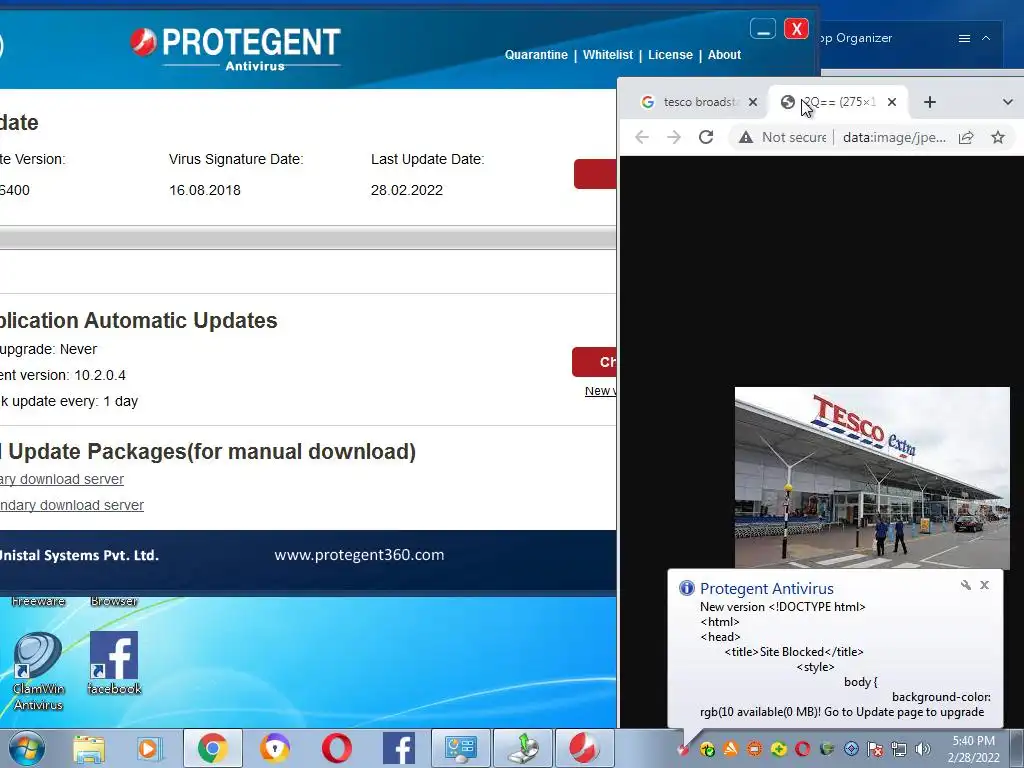Collapse the Desktop Organizer panel
This screenshot has height=768, width=1024.
(986, 39)
